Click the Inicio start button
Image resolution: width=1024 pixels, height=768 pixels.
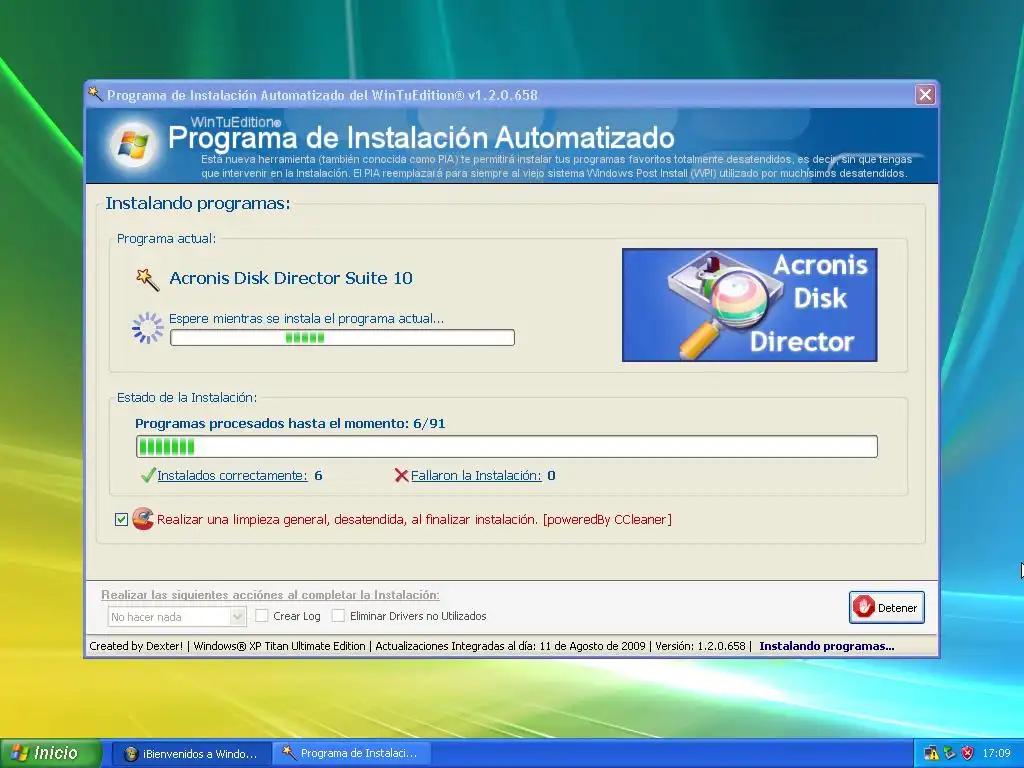click(51, 753)
